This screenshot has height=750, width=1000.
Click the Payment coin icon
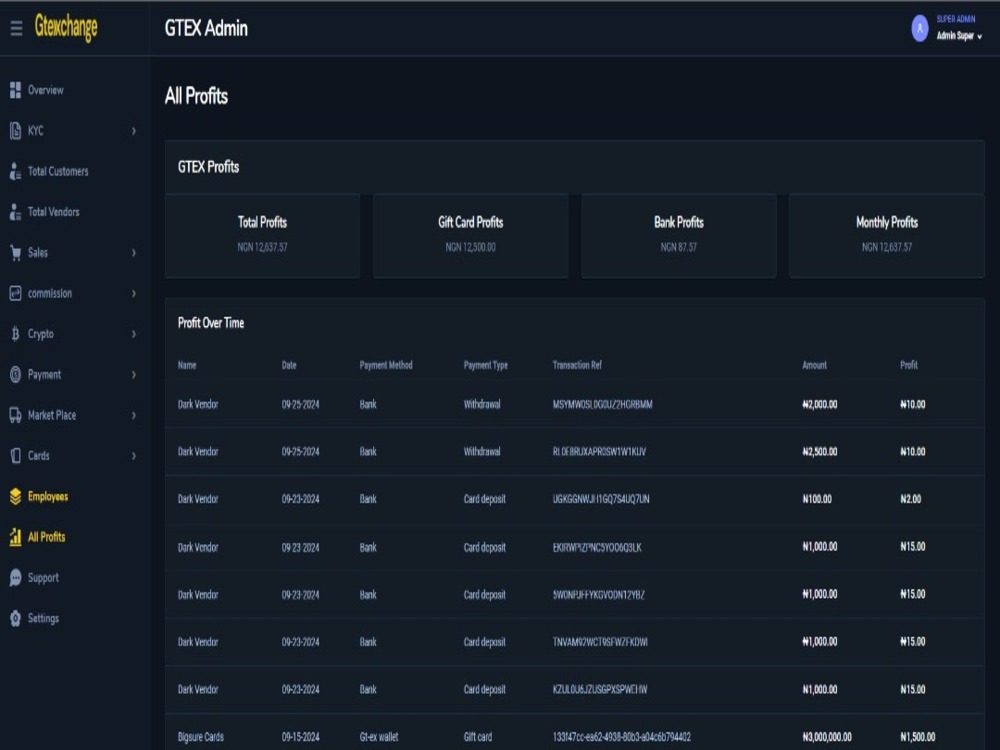point(15,374)
